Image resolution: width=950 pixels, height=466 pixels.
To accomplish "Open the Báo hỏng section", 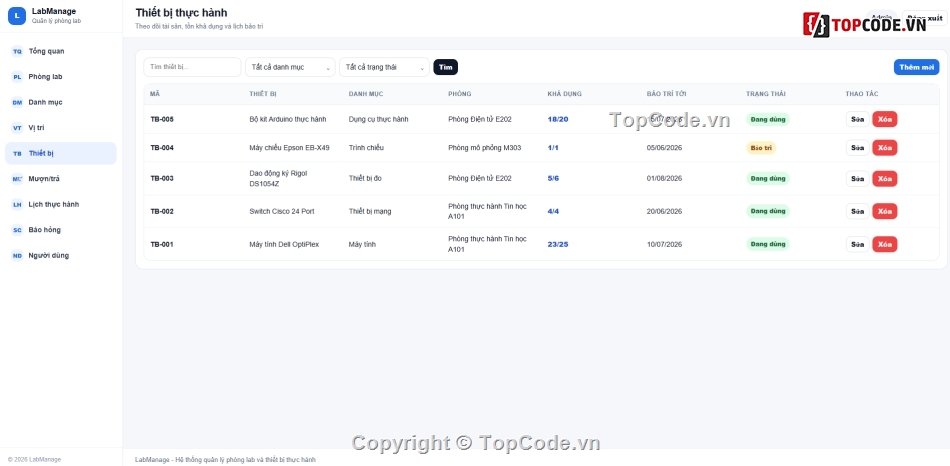I will [61, 230].
